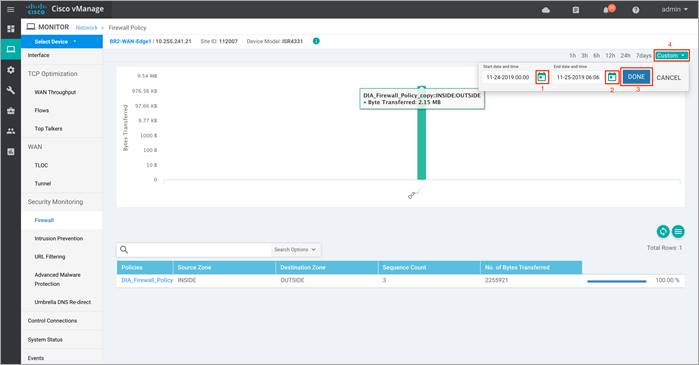The width and height of the screenshot is (699, 365).
Task: Open the start date calendar picker
Action: point(542,77)
